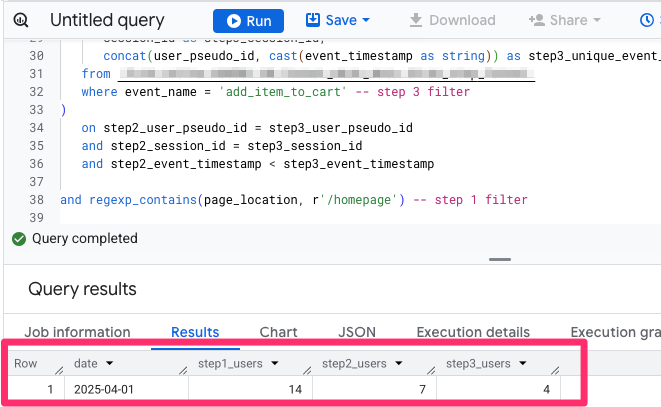
Task: Switch to the JSON tab
Action: [357, 332]
